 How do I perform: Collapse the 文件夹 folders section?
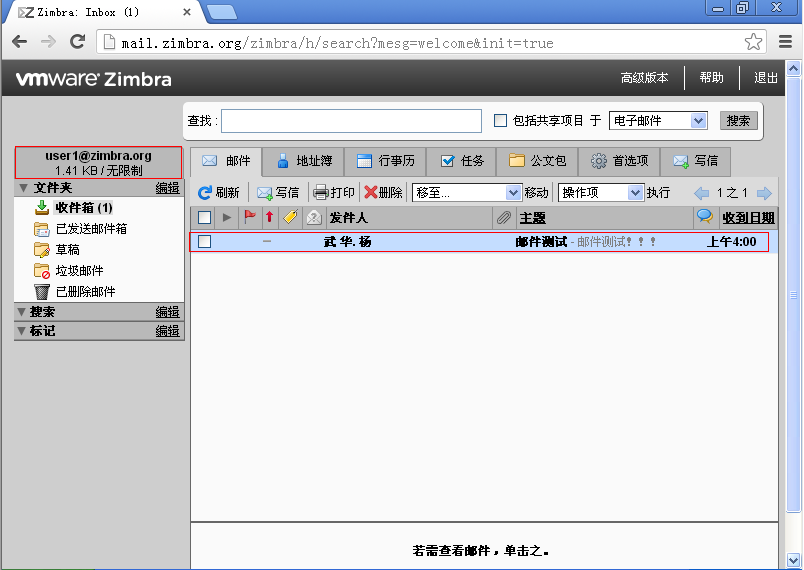click(23, 188)
